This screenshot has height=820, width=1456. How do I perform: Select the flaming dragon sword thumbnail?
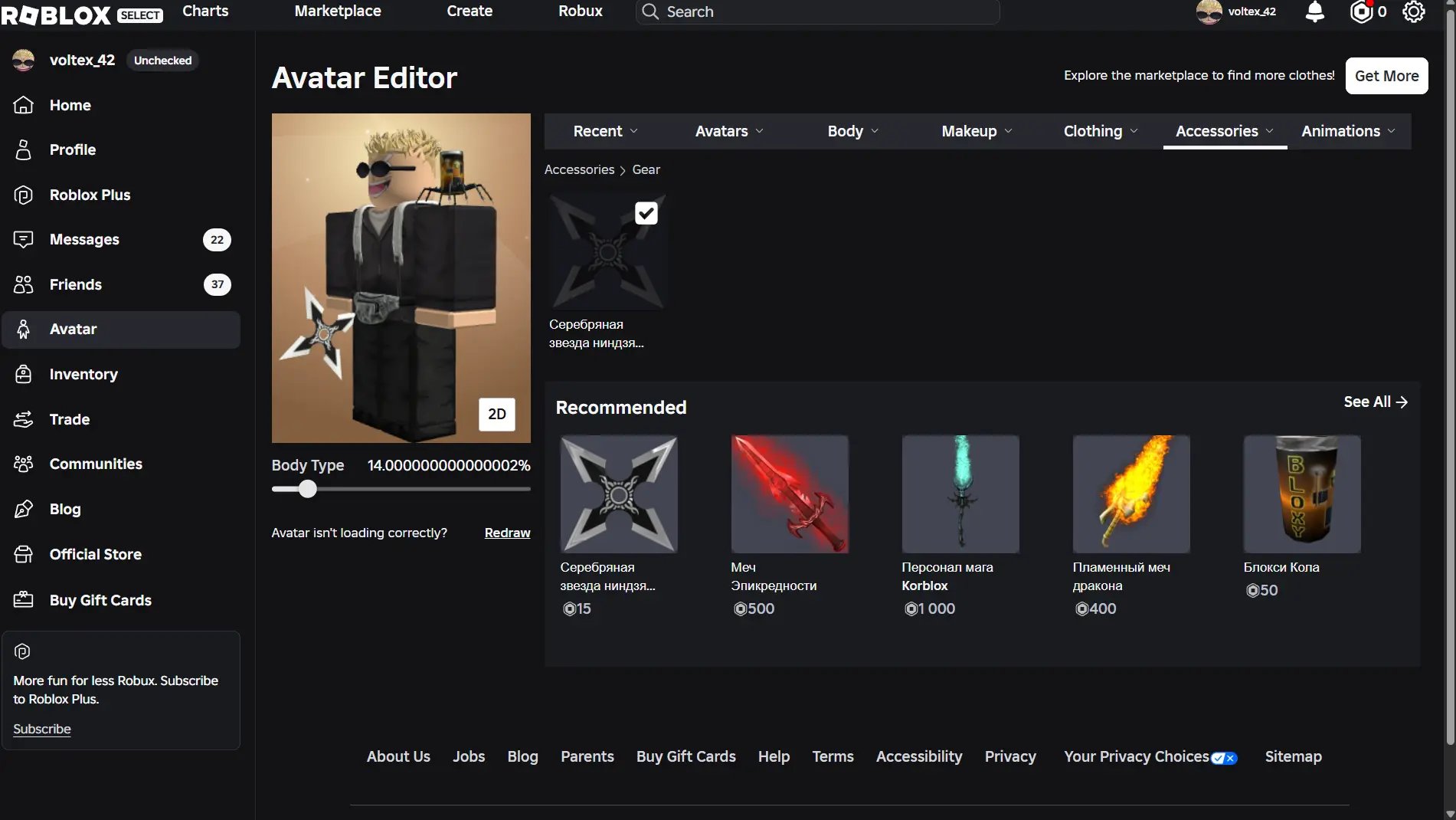click(1131, 494)
